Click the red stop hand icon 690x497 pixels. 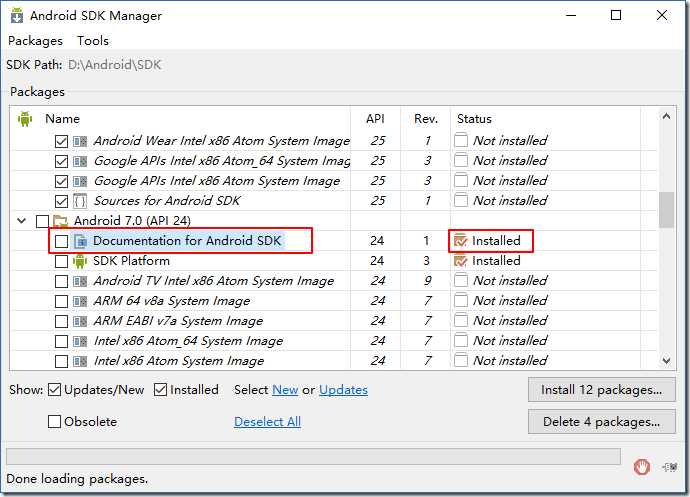click(x=641, y=467)
